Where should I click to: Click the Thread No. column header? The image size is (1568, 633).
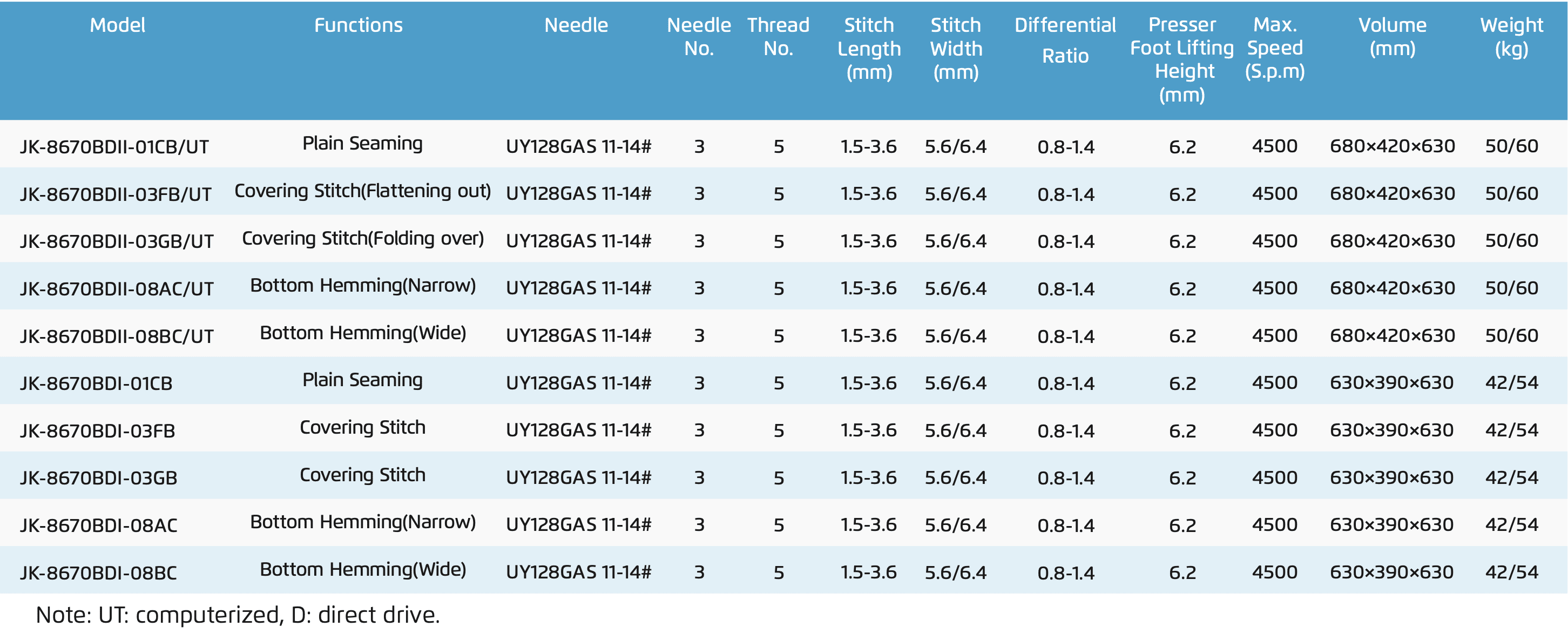[779, 37]
